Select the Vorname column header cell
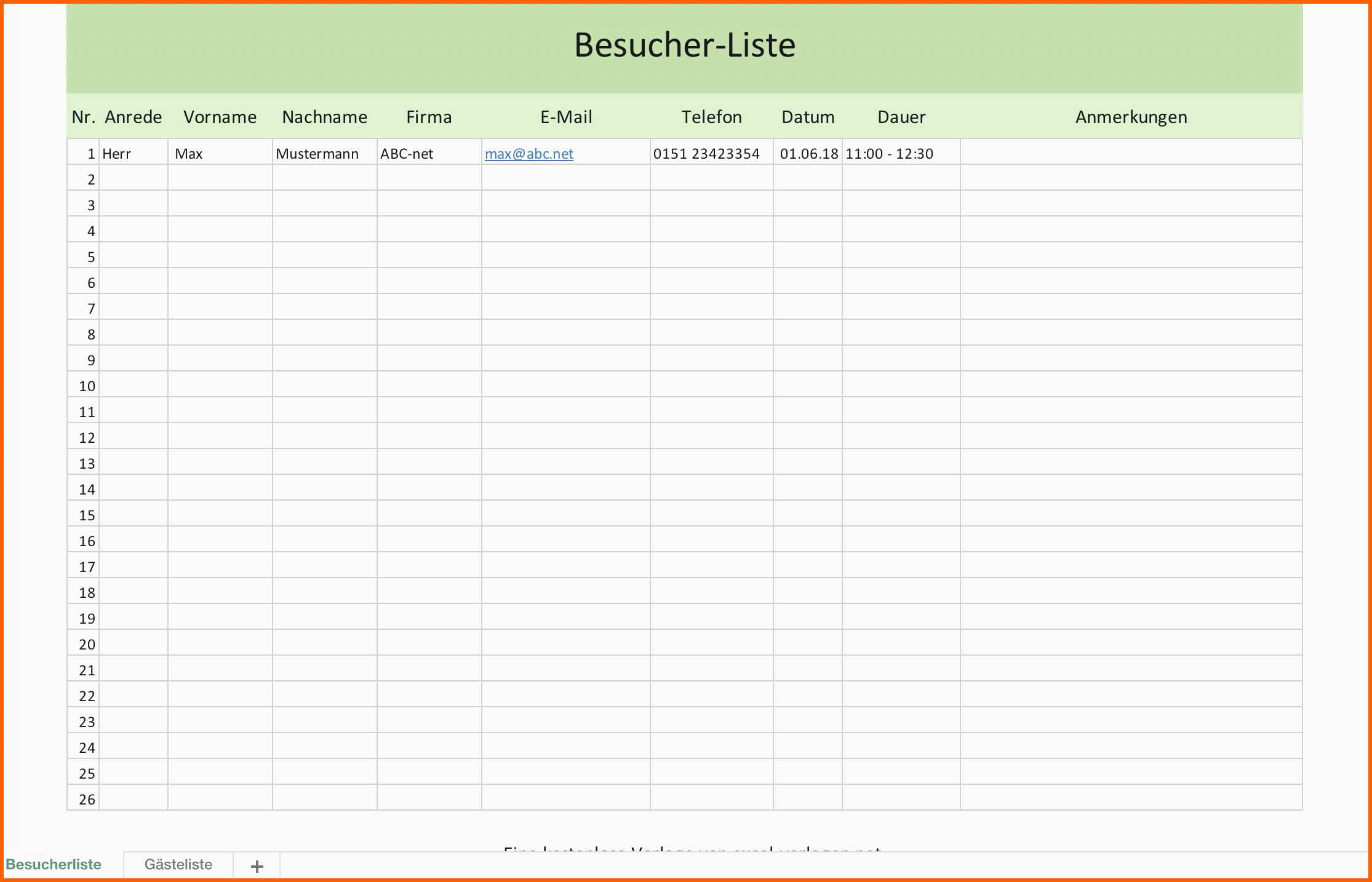Viewport: 1372px width, 882px height. (x=220, y=117)
